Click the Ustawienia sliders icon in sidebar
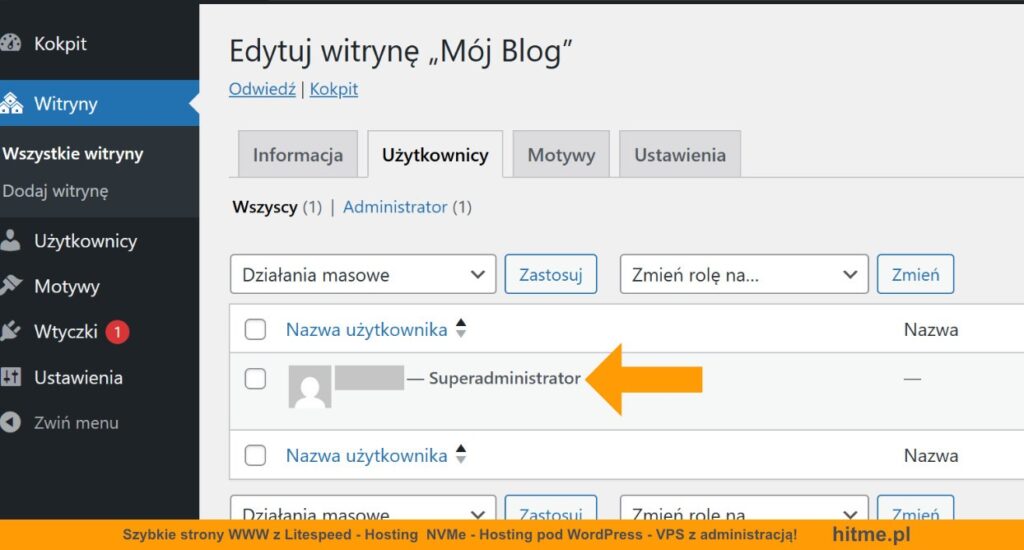Viewport: 1024px width, 550px height. 10,377
